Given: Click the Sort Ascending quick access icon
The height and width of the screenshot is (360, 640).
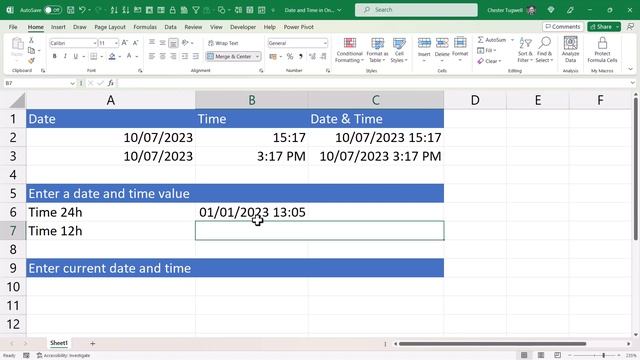Looking at the screenshot, I should [x=114, y=10].
